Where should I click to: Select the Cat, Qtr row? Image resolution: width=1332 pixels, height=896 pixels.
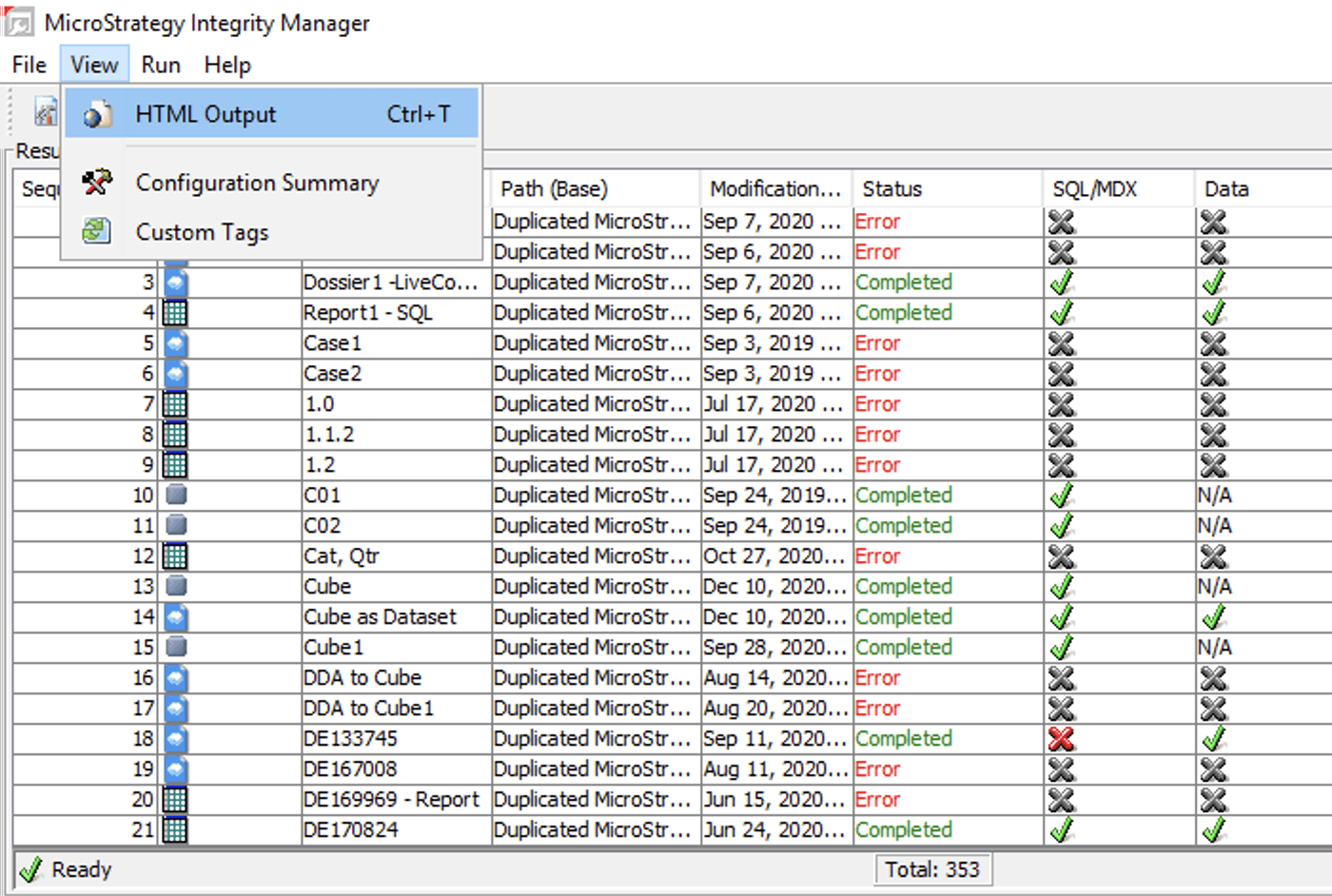coord(341,556)
